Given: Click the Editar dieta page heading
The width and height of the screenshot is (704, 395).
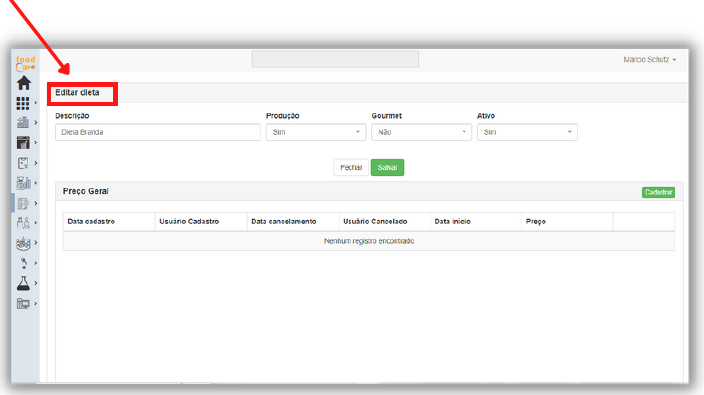Looking at the screenshot, I should (x=77, y=92).
